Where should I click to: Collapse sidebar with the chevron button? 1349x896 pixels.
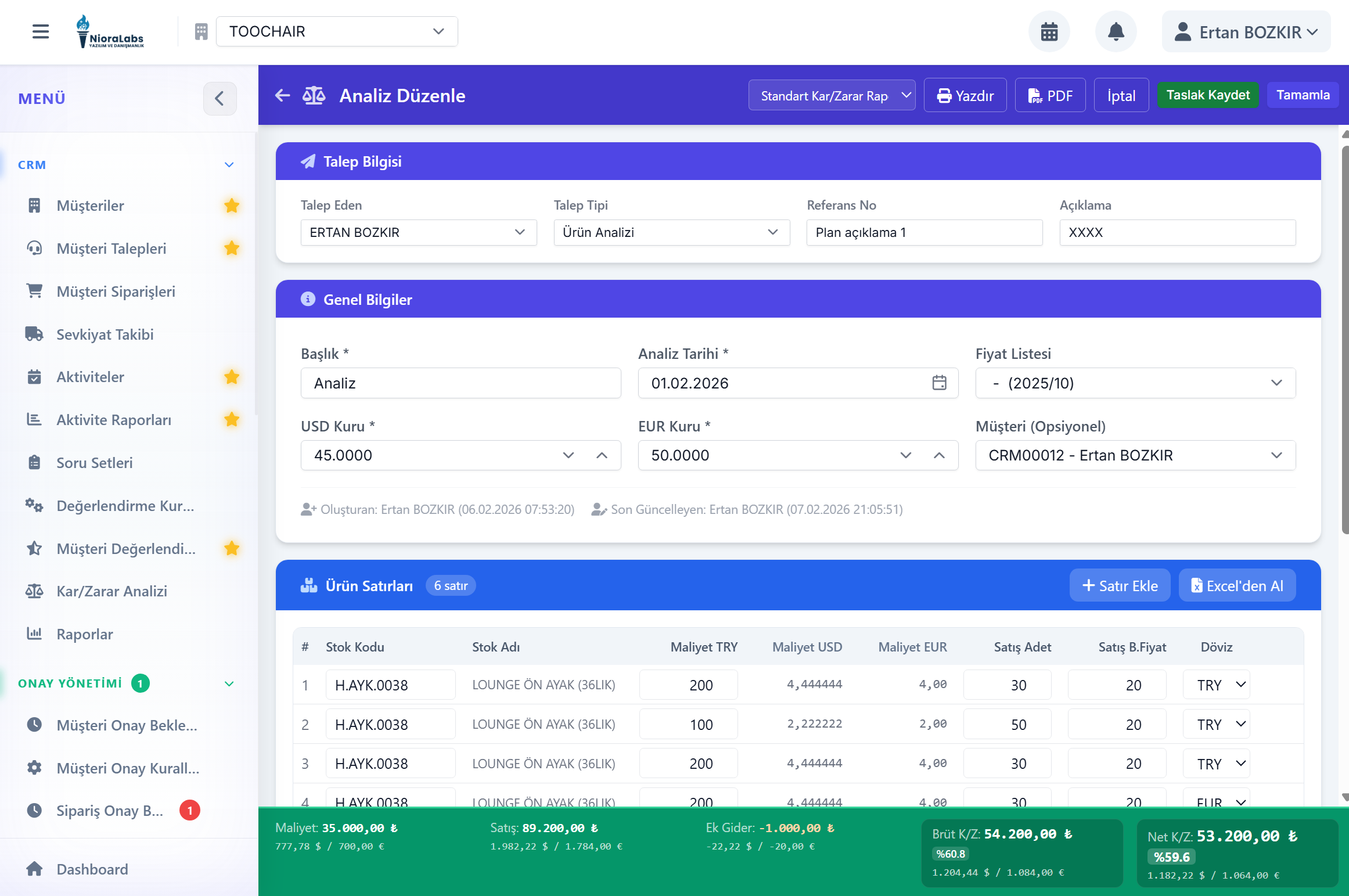coord(220,98)
